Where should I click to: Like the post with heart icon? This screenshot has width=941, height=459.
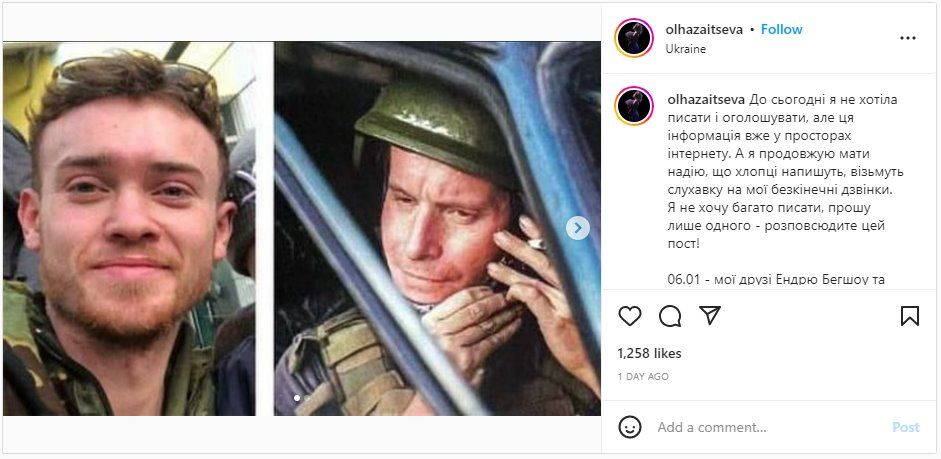pyautogui.click(x=630, y=316)
